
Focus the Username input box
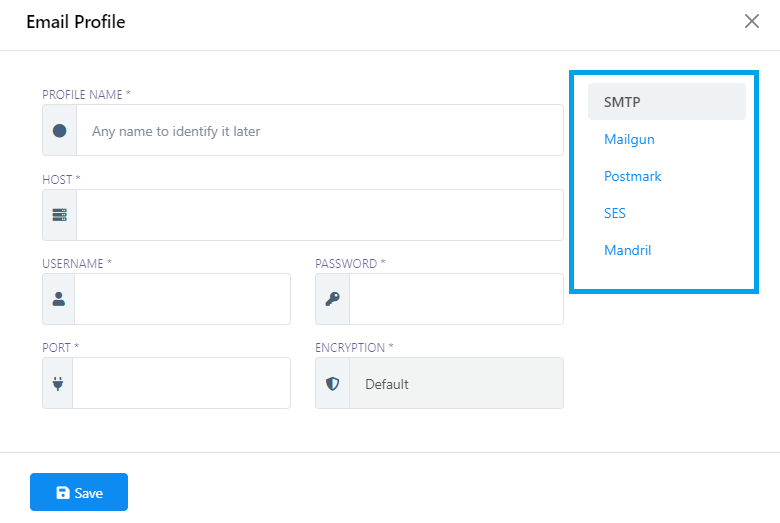(182, 299)
